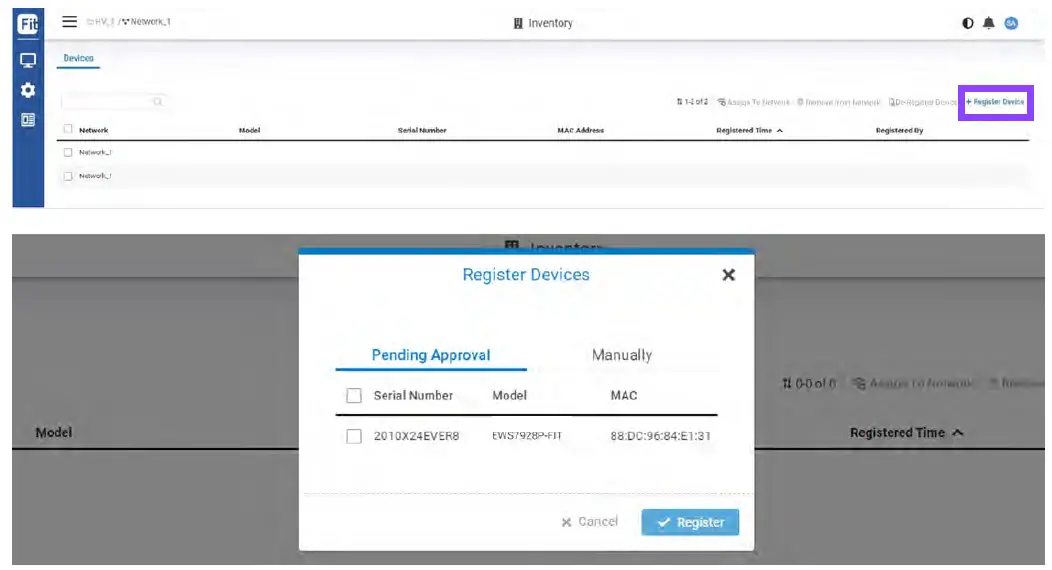Toggle Registered Time sort arrow behind the dialog
The height and width of the screenshot is (570, 1052).
(x=958, y=433)
